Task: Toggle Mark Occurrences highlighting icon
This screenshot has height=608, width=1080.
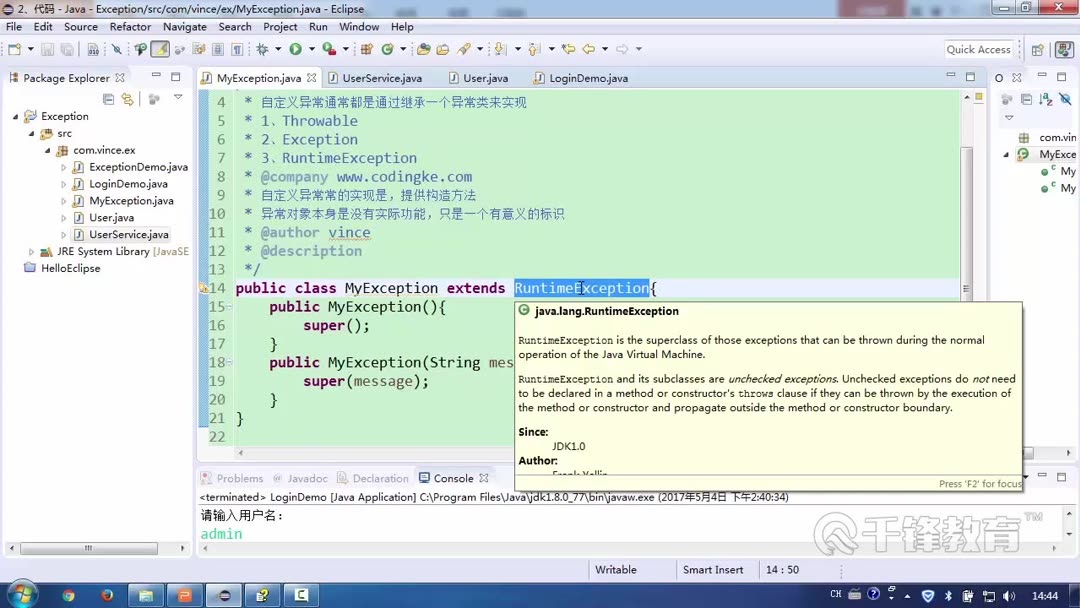Action: [x=159, y=48]
